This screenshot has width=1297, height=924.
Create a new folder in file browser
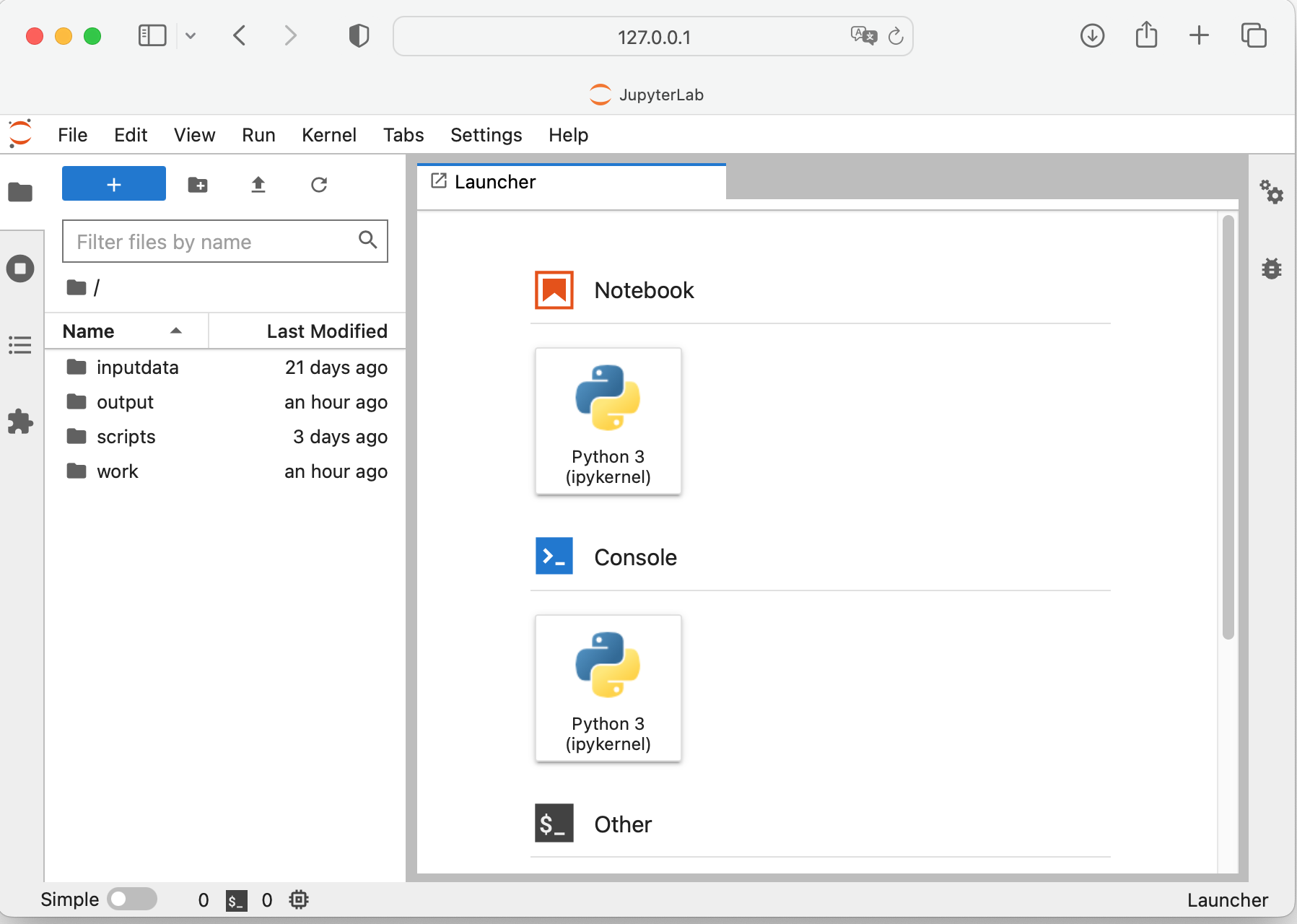click(x=198, y=185)
